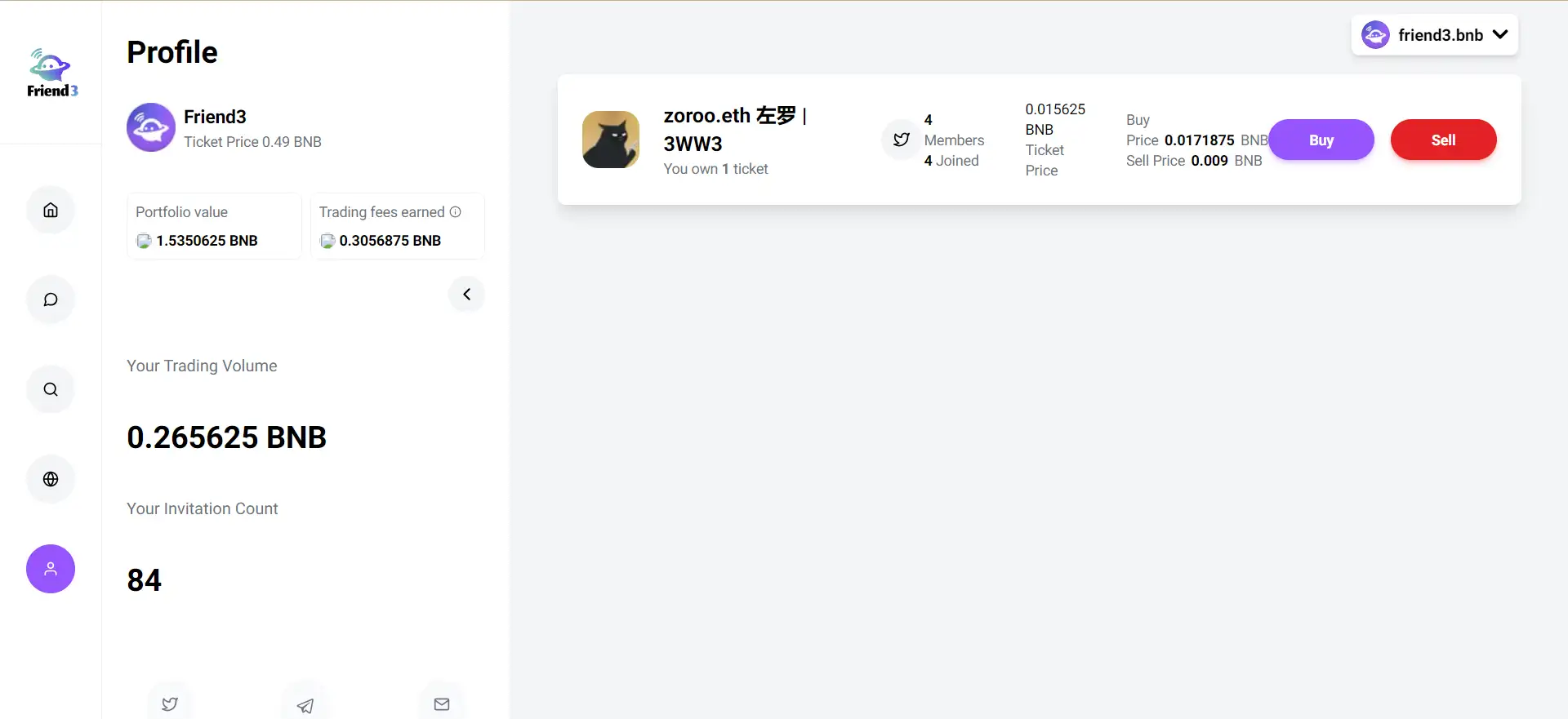Viewport: 1568px width, 719px height.
Task: Select the purple profile sidebar icon
Action: tap(51, 569)
